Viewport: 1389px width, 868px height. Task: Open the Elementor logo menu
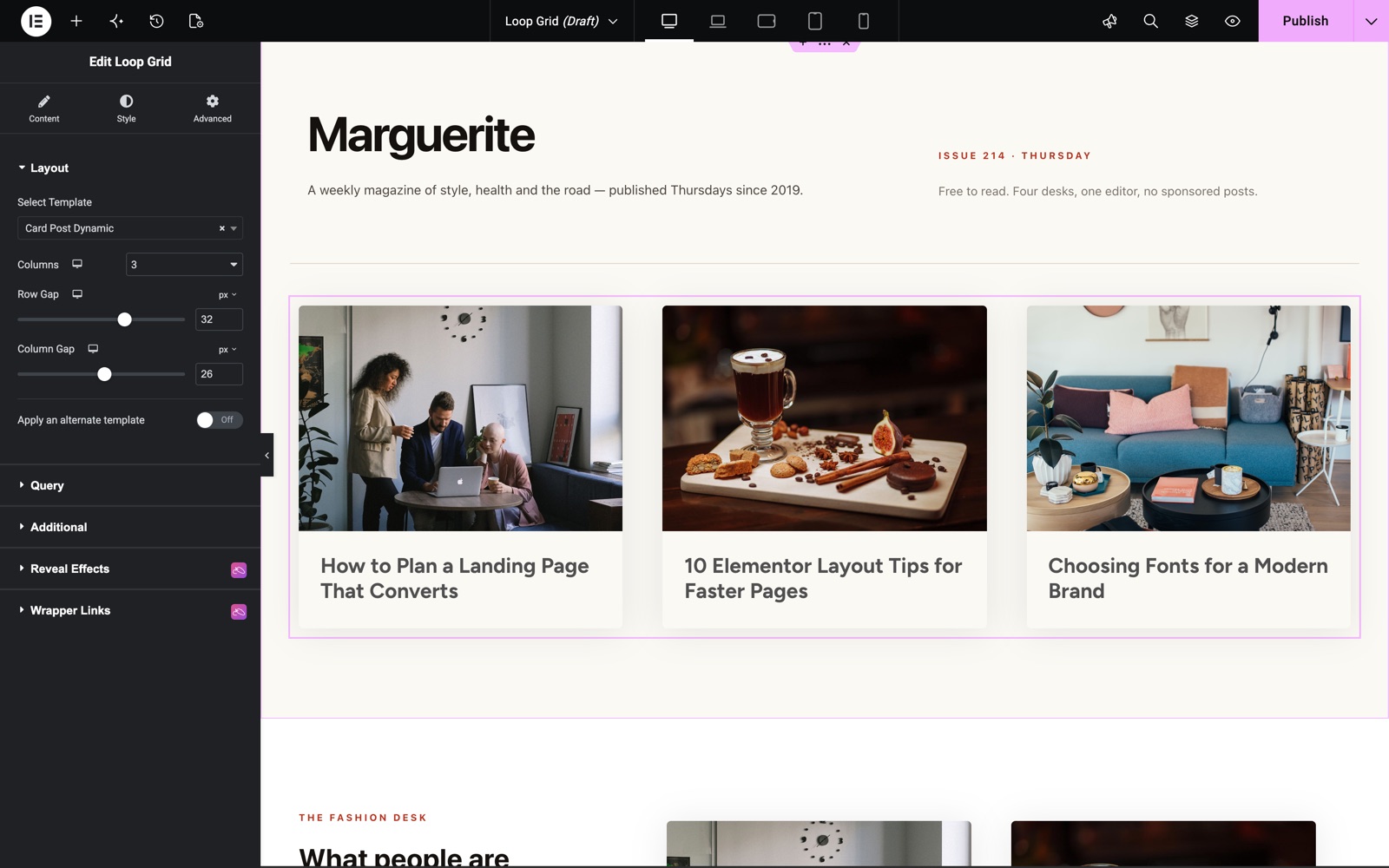pyautogui.click(x=36, y=21)
